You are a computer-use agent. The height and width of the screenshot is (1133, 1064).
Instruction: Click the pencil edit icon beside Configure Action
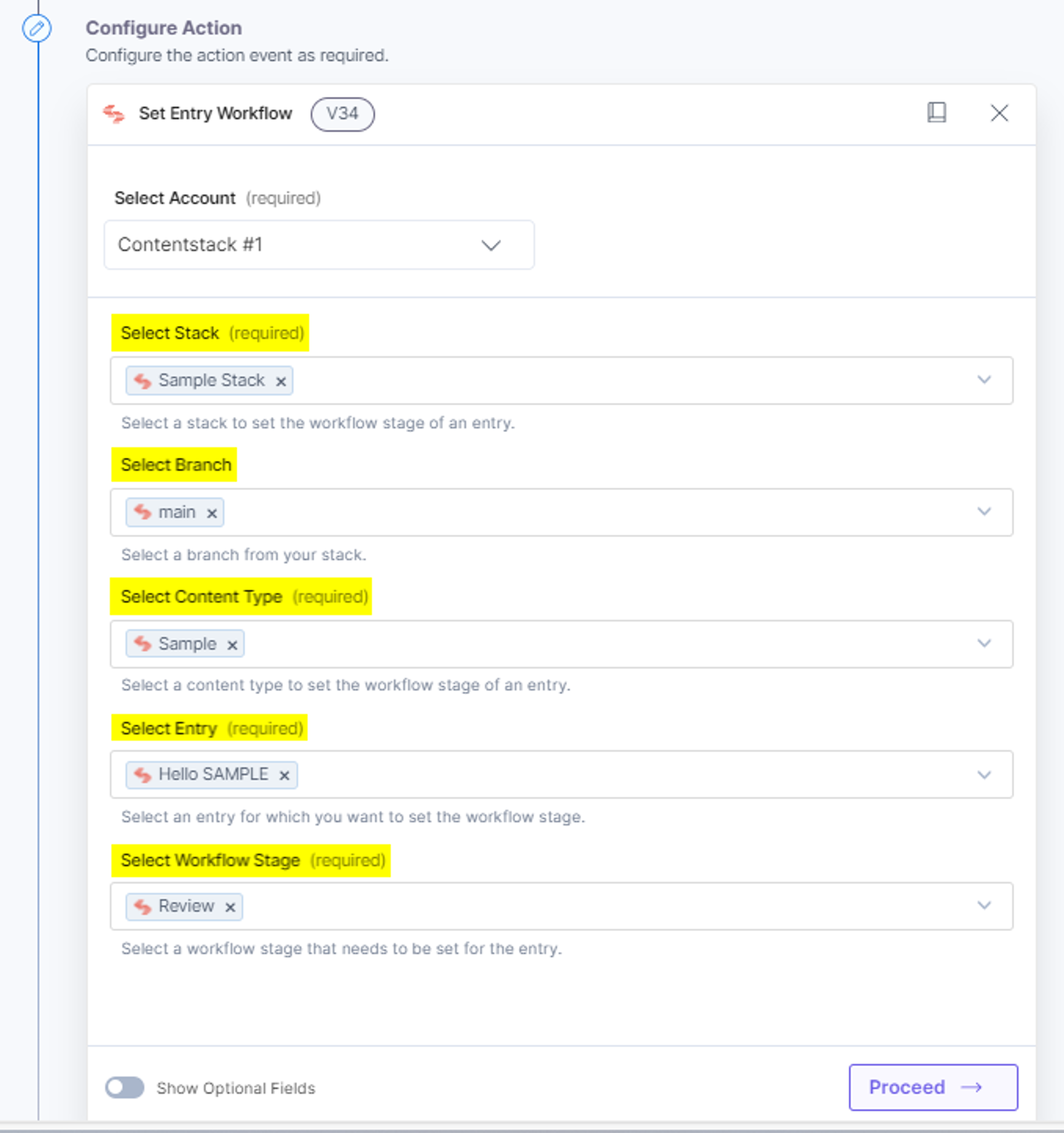tap(37, 28)
